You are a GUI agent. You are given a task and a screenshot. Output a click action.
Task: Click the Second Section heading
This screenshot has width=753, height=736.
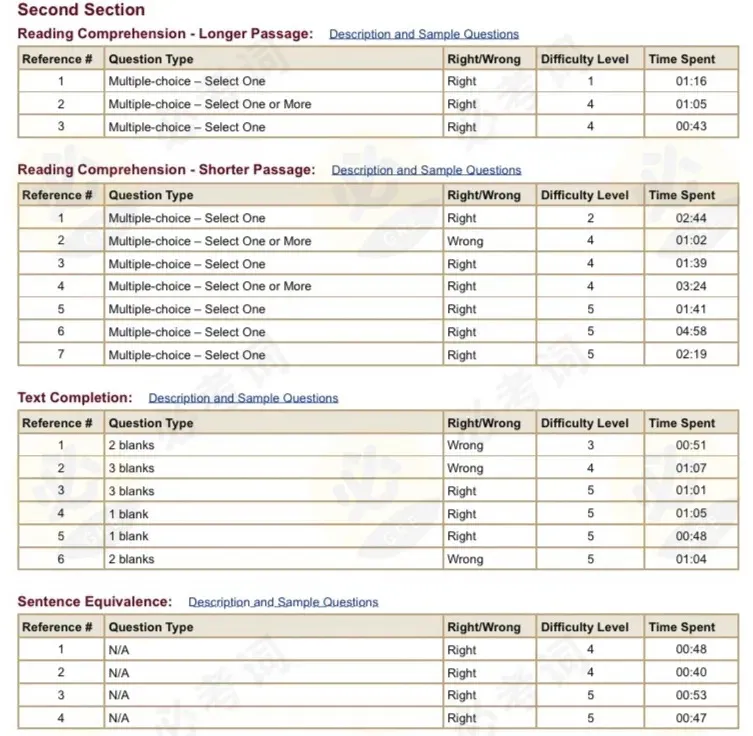[81, 11]
